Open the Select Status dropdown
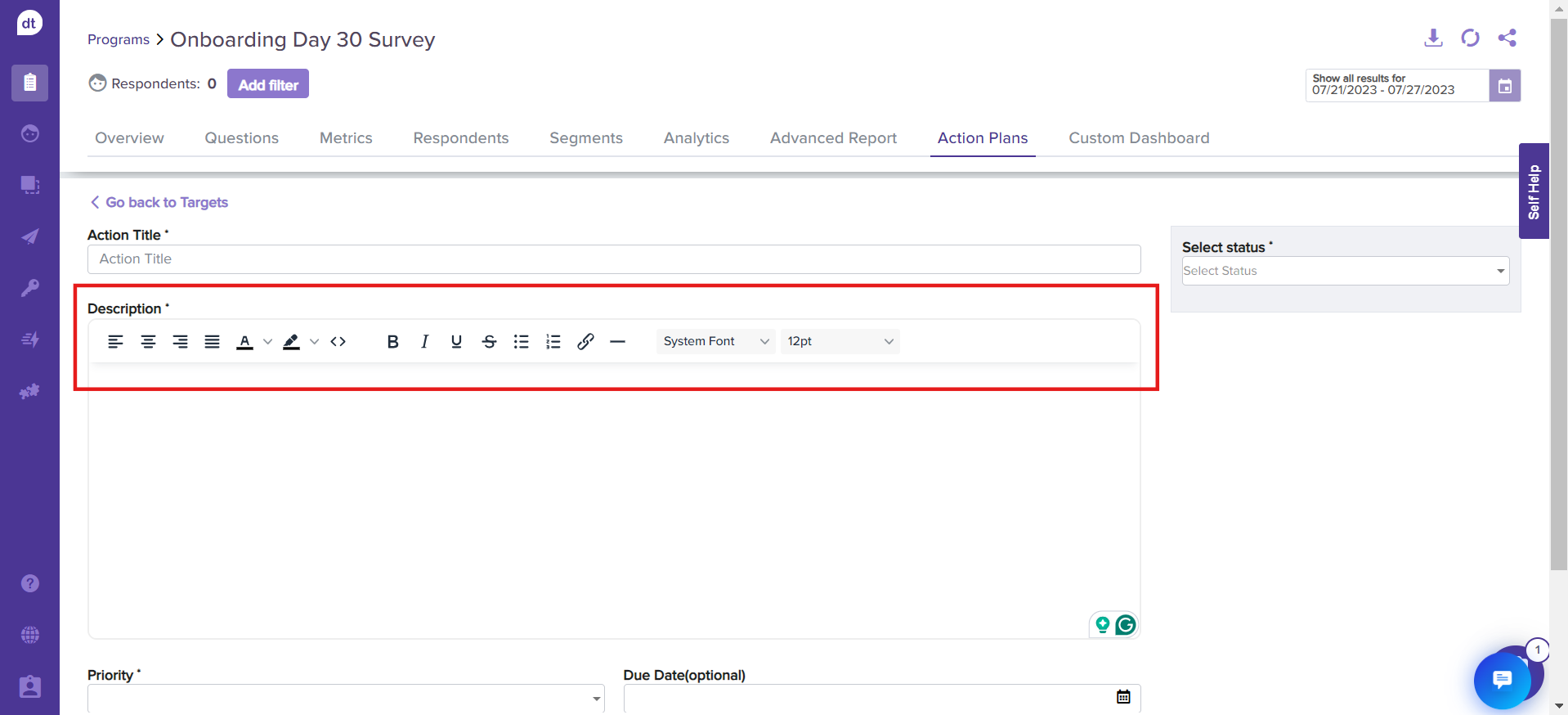This screenshot has height=715, width=1568. click(x=1345, y=271)
